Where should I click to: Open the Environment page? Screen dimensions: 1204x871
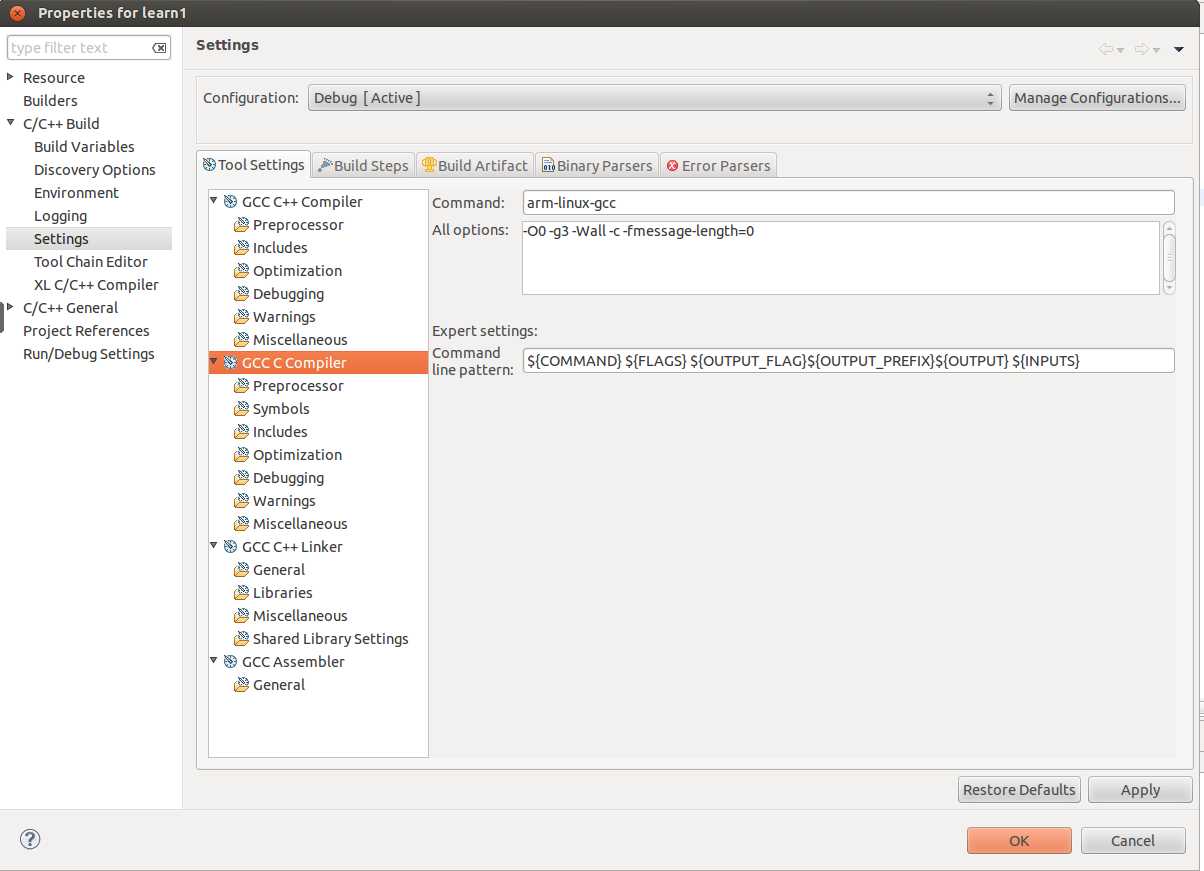coord(76,193)
